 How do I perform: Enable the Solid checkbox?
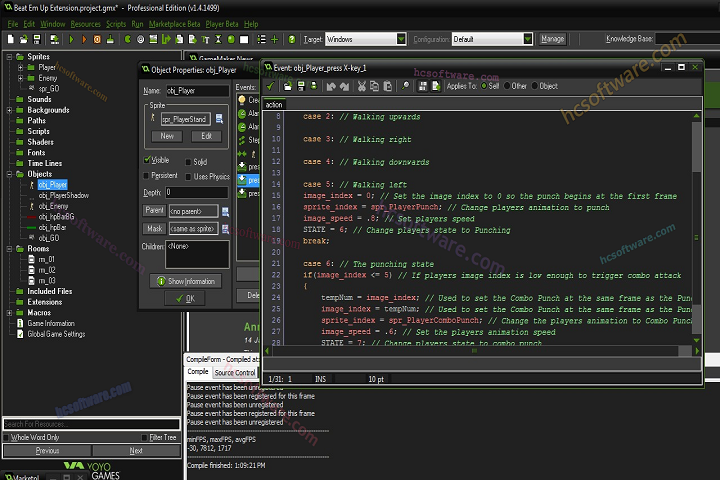pyautogui.click(x=188, y=162)
